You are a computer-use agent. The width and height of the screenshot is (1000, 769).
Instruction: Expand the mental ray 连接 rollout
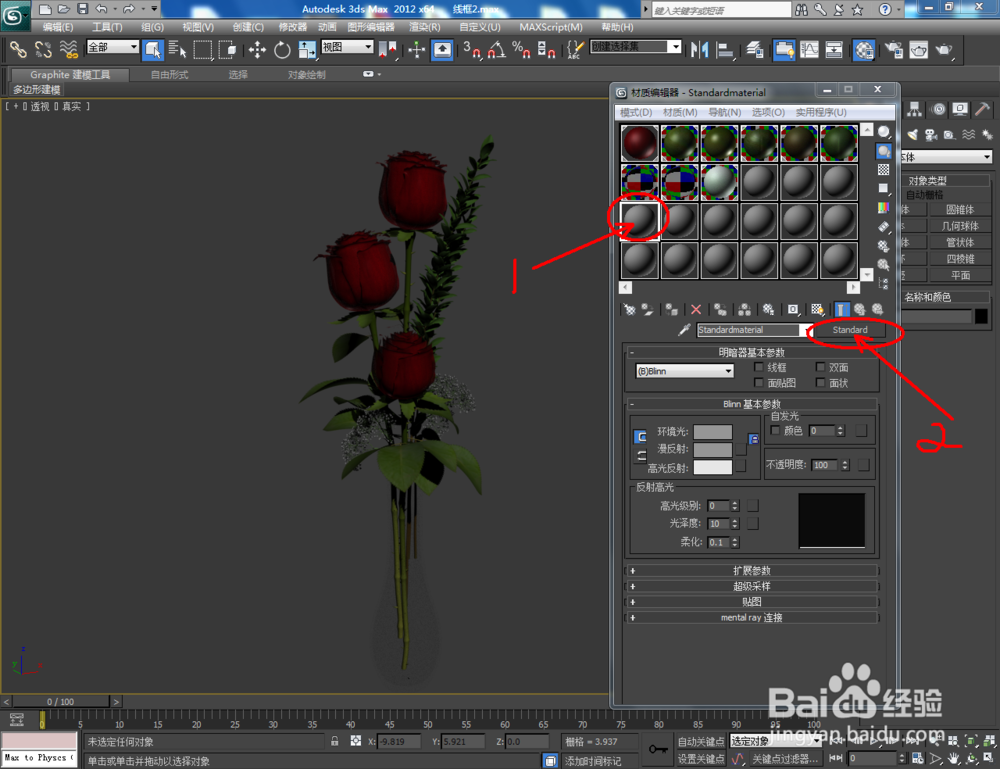point(751,617)
